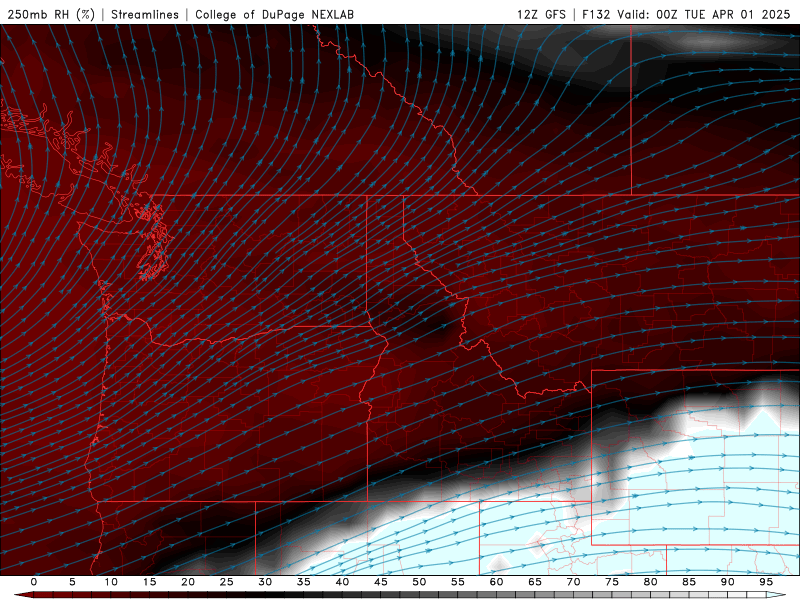Click the '250mb RH (%)' title text
This screenshot has width=800, height=600.
(51, 14)
